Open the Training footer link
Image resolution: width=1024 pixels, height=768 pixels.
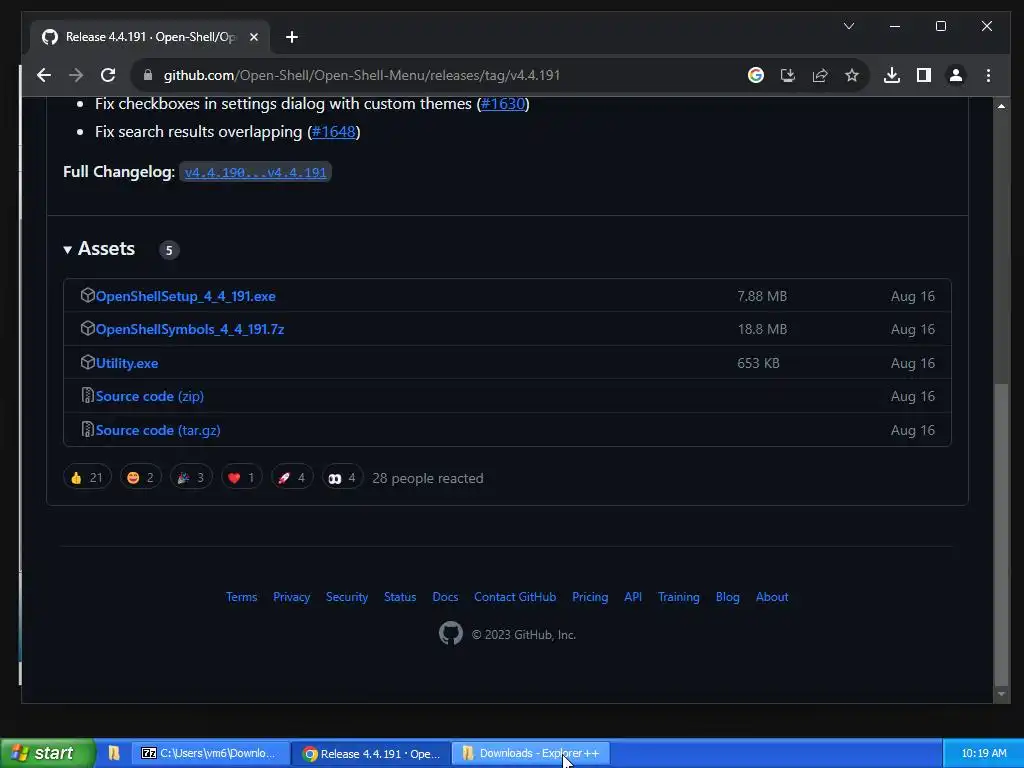[x=679, y=597]
